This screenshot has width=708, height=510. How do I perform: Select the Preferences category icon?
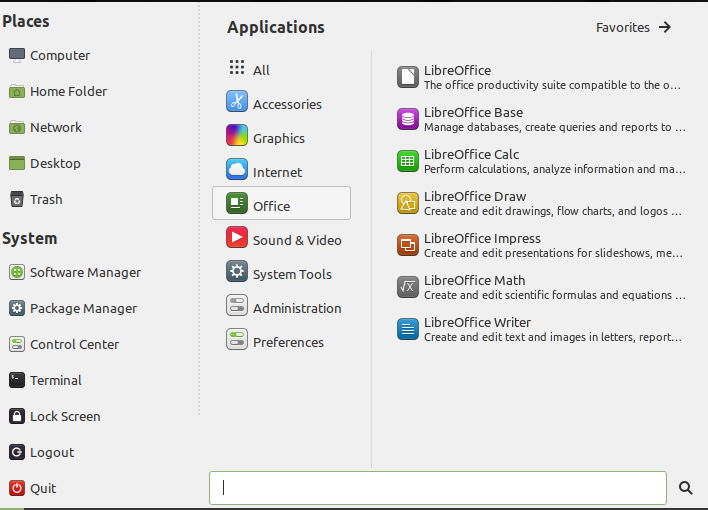tap(237, 340)
